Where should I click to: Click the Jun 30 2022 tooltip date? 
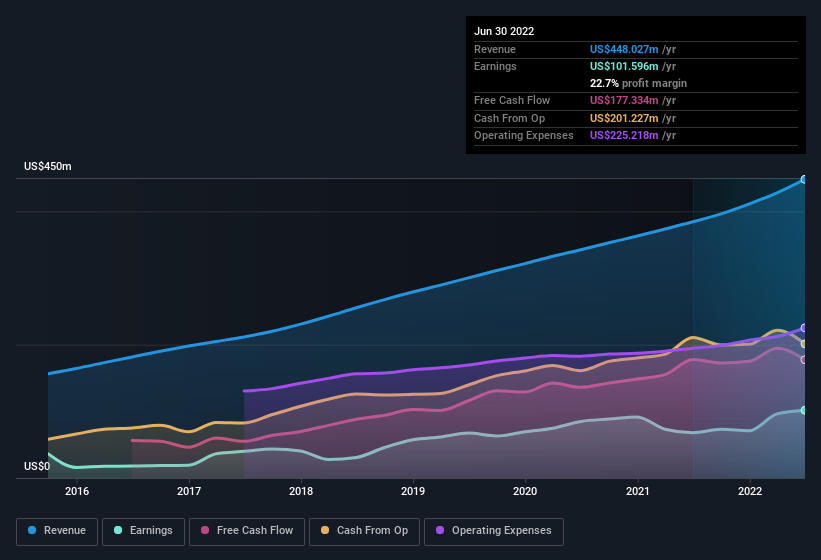(x=504, y=31)
